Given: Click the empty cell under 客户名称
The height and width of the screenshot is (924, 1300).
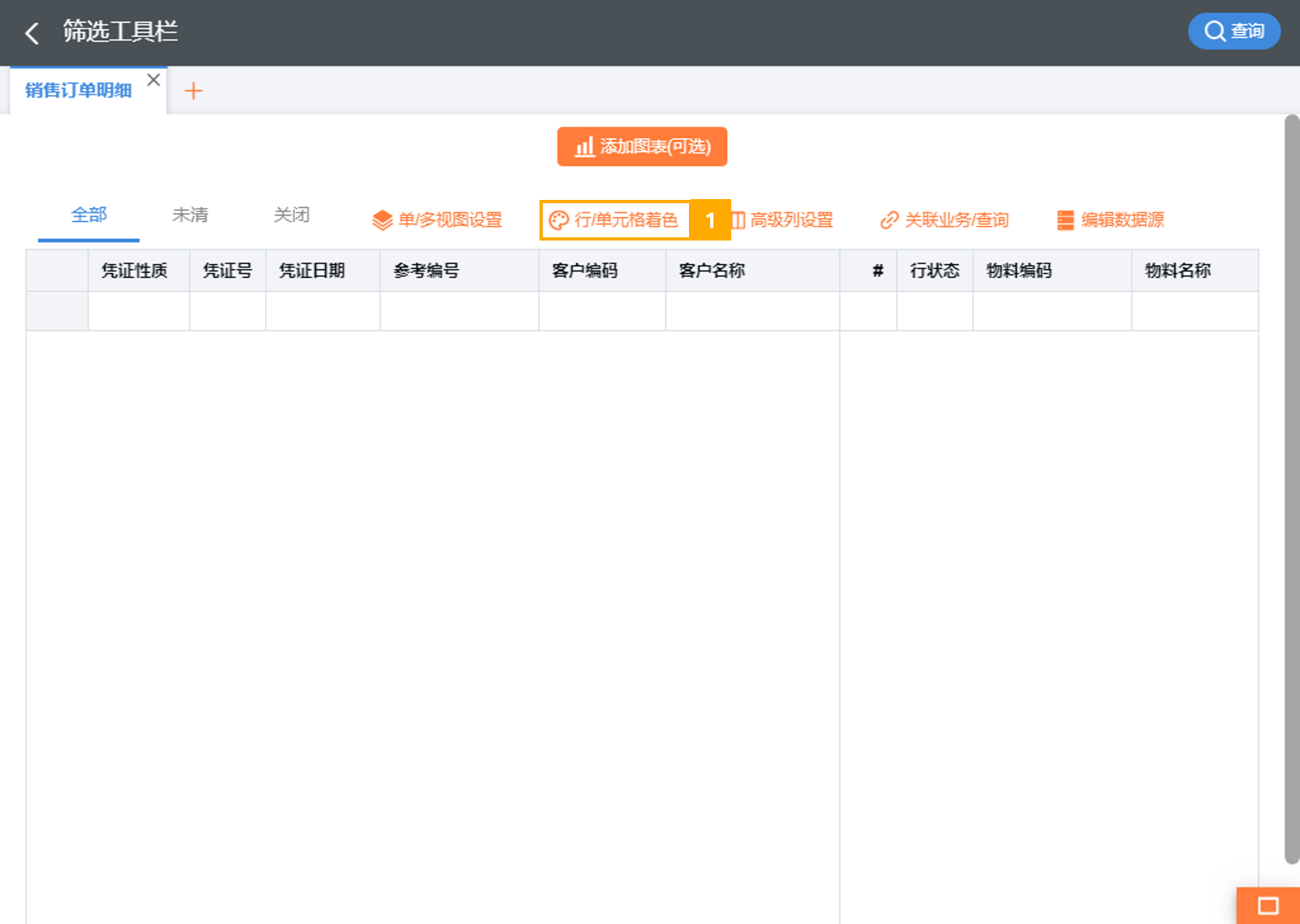Looking at the screenshot, I should [752, 311].
